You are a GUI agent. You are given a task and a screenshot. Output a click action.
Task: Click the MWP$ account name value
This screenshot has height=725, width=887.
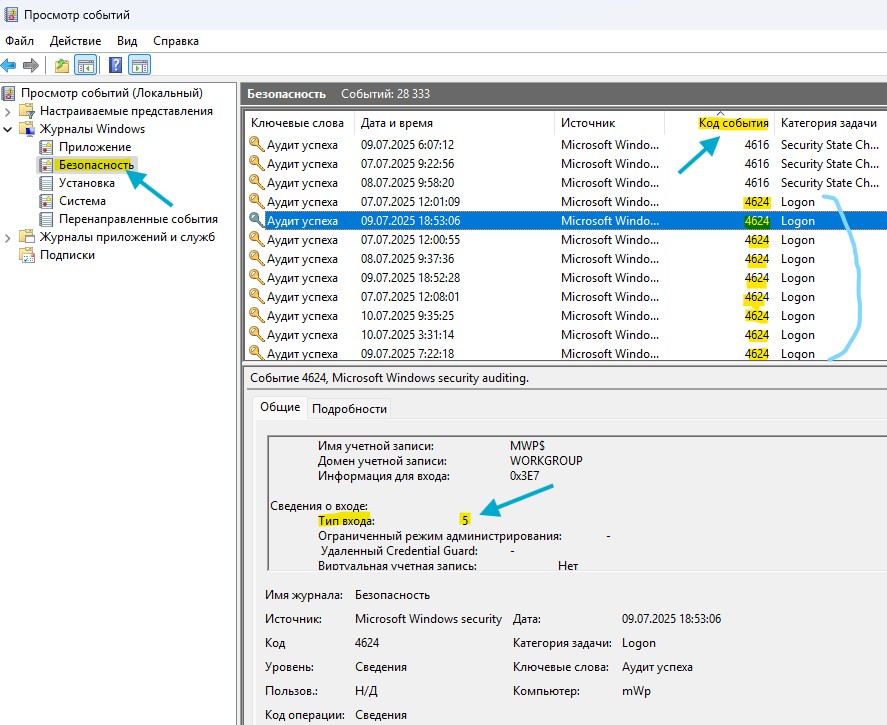(527, 446)
